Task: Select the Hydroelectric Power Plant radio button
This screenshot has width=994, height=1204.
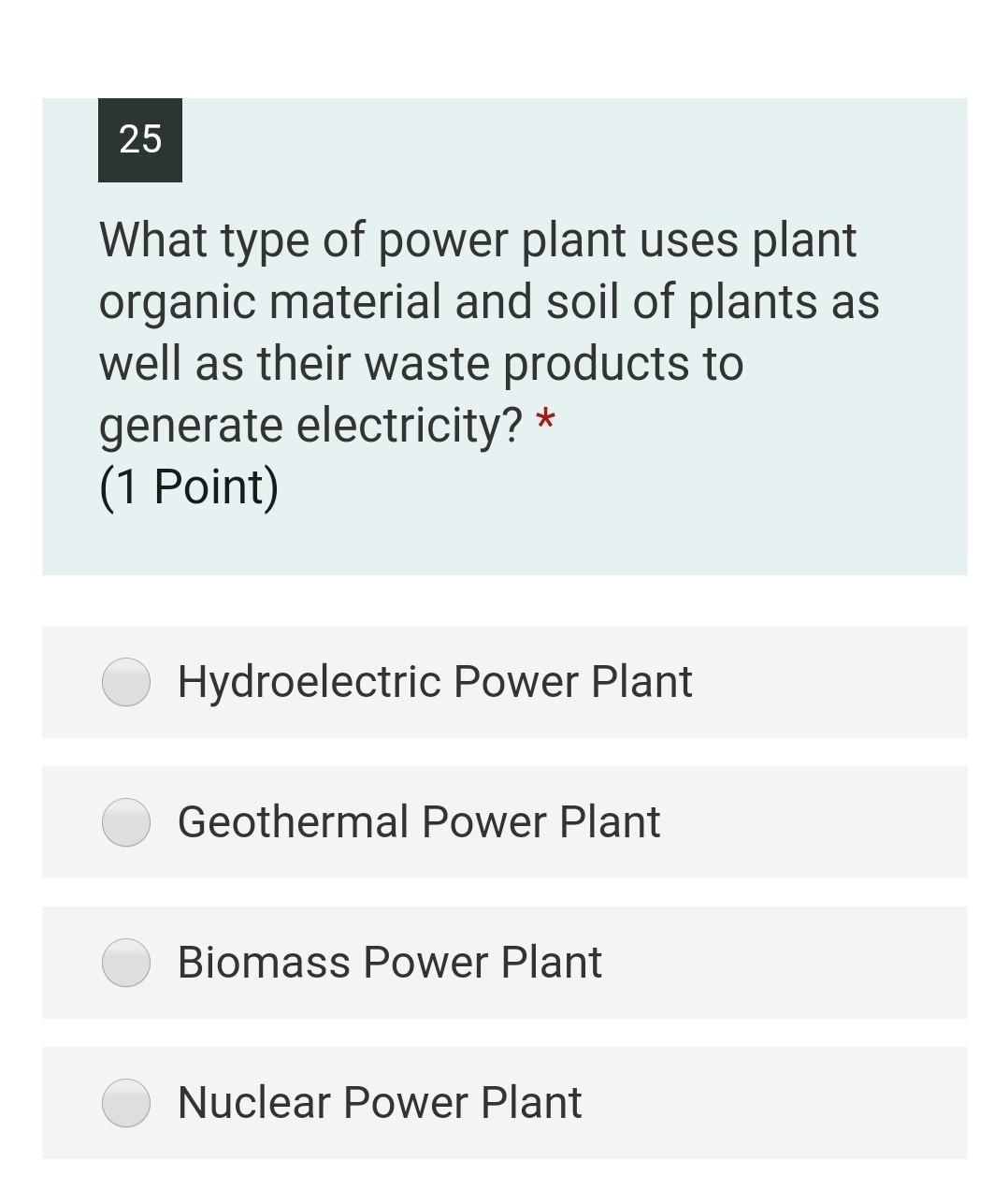Action: [126, 682]
